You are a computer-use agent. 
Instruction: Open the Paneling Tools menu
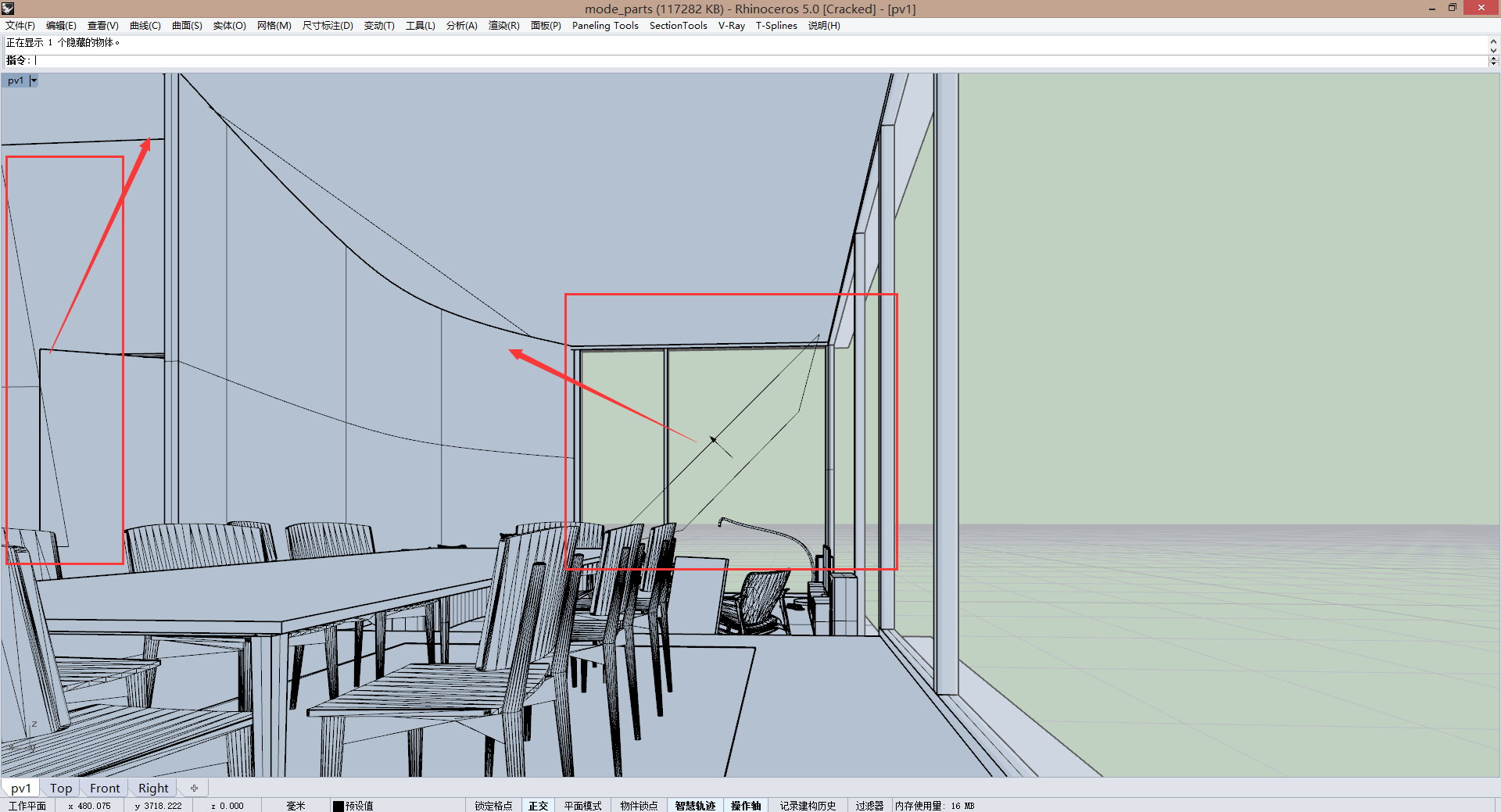pos(604,26)
